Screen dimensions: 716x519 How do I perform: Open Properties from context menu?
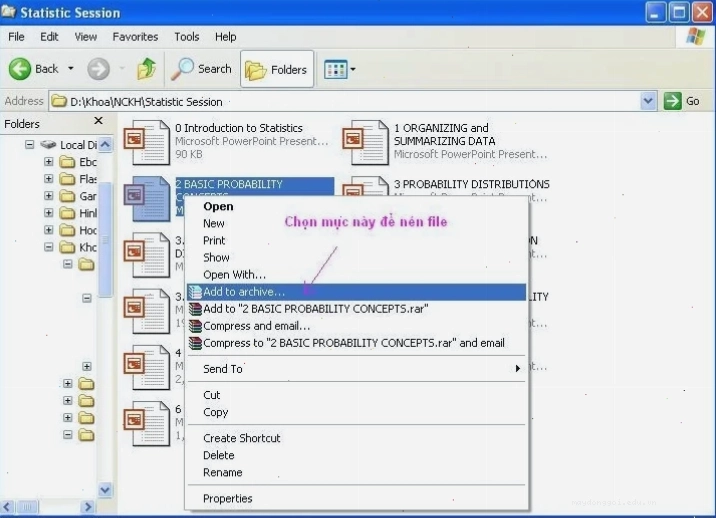click(356, 498)
